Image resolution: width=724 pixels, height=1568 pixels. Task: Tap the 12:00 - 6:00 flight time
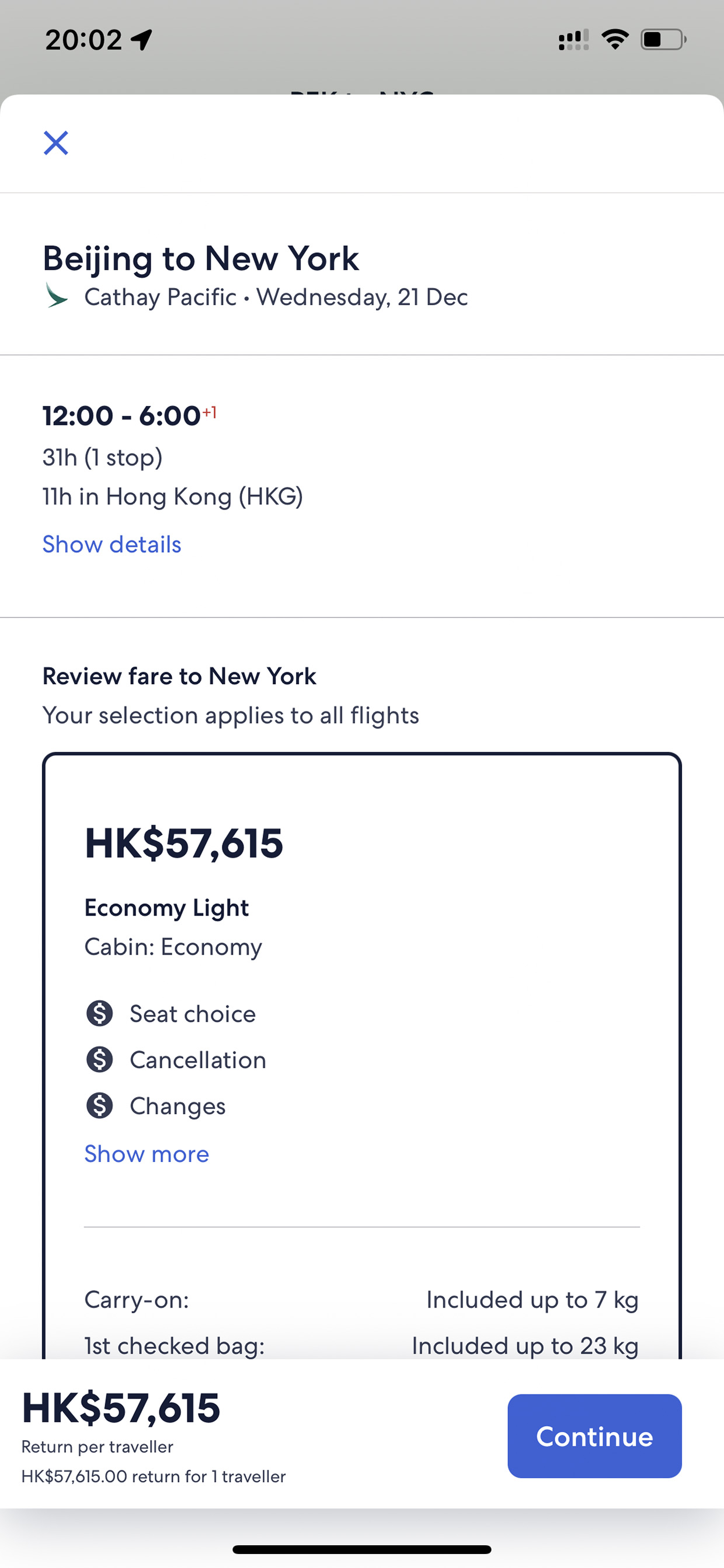pos(130,416)
